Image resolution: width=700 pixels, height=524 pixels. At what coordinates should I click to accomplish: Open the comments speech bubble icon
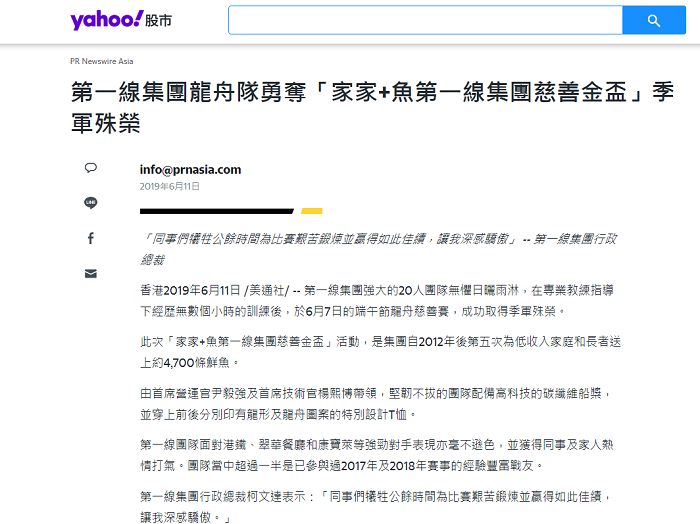pos(91,168)
